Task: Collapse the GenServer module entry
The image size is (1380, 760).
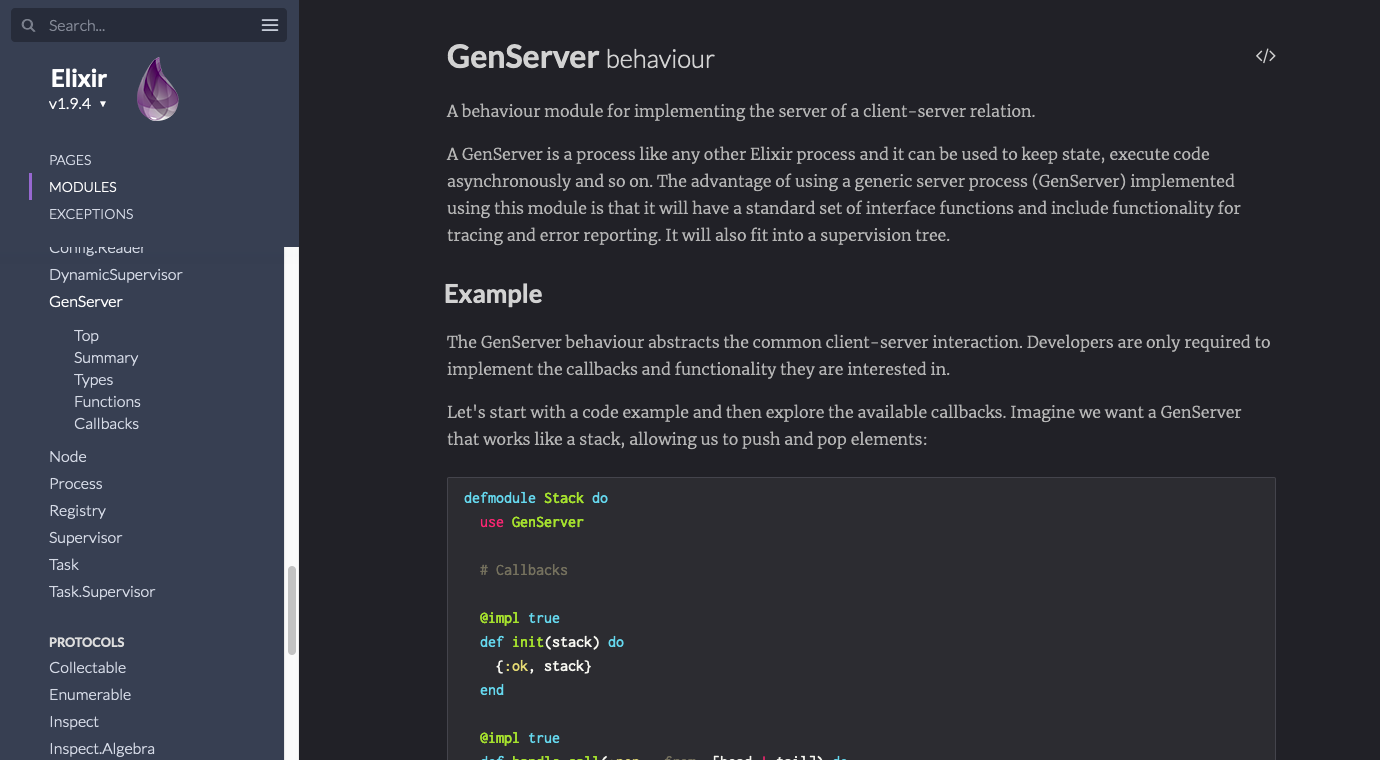Action: pos(86,301)
